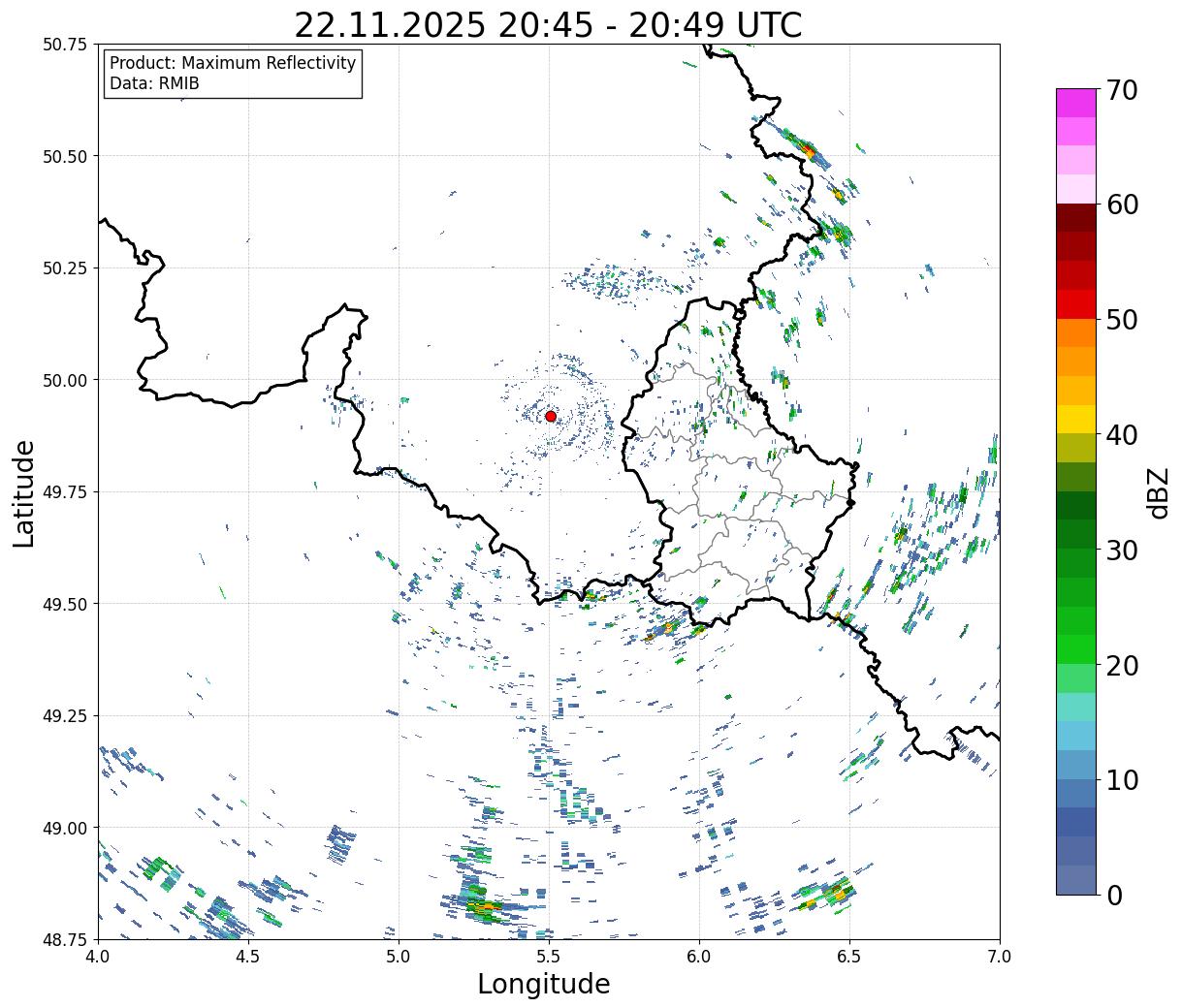1182x1008 pixels.
Task: Click the latitude tick label 50.00
Action: [x=65, y=380]
